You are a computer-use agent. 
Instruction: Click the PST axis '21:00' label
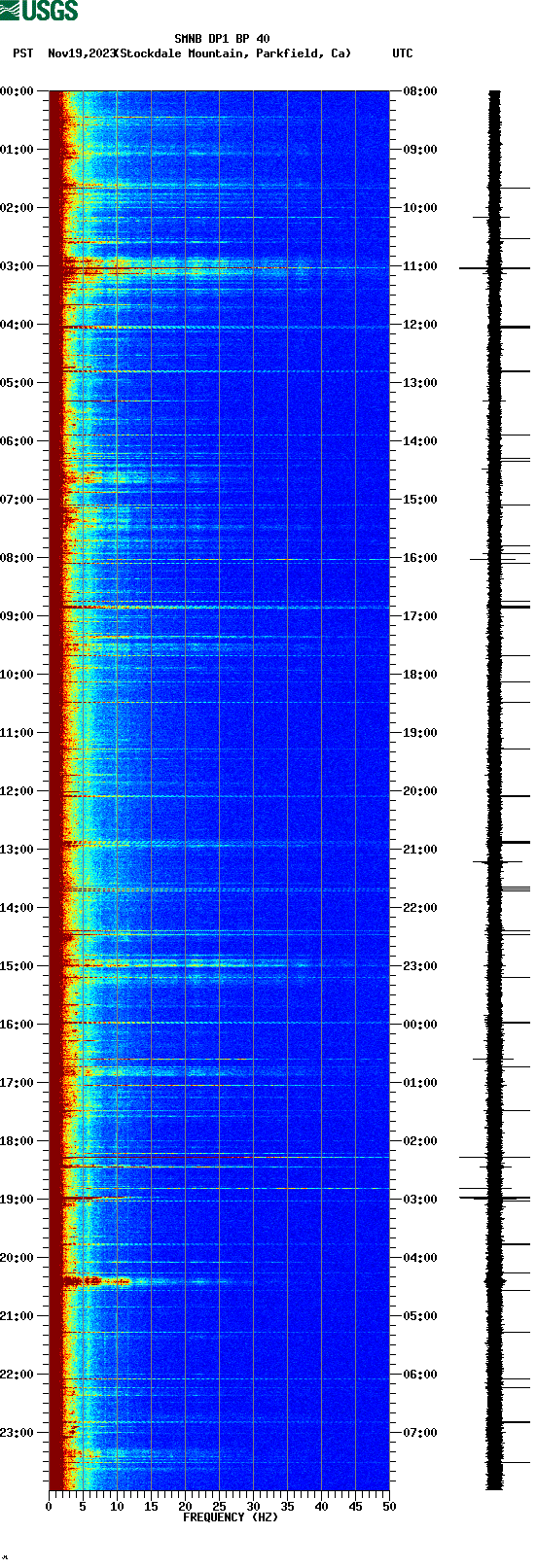click(x=18, y=1316)
